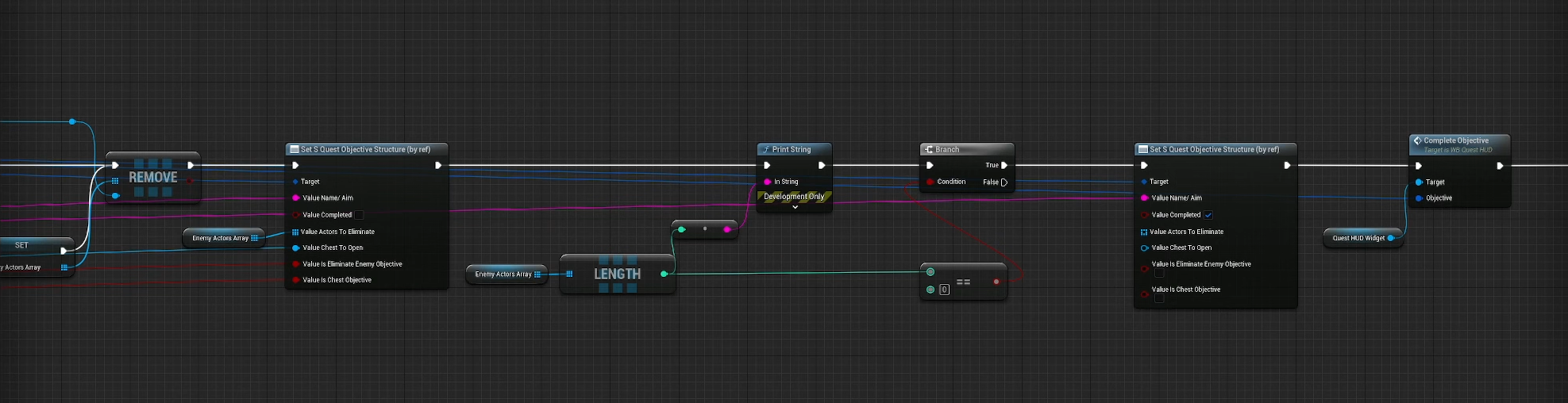Click Value Chest To Open pin on the Set S Quest node wired from REMOVE
This screenshot has height=403, width=1568.
point(295,248)
